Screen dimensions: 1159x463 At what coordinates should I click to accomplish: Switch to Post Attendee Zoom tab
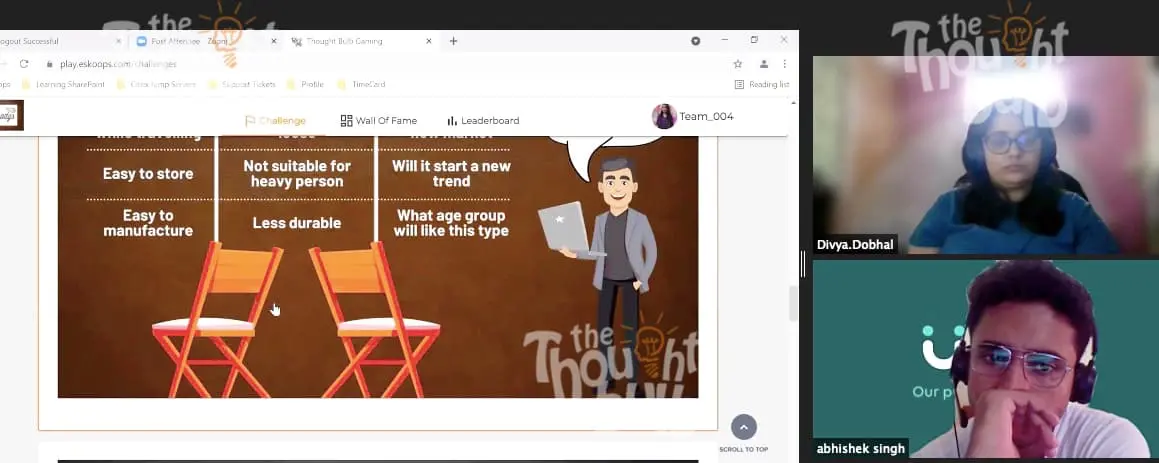tap(205, 41)
